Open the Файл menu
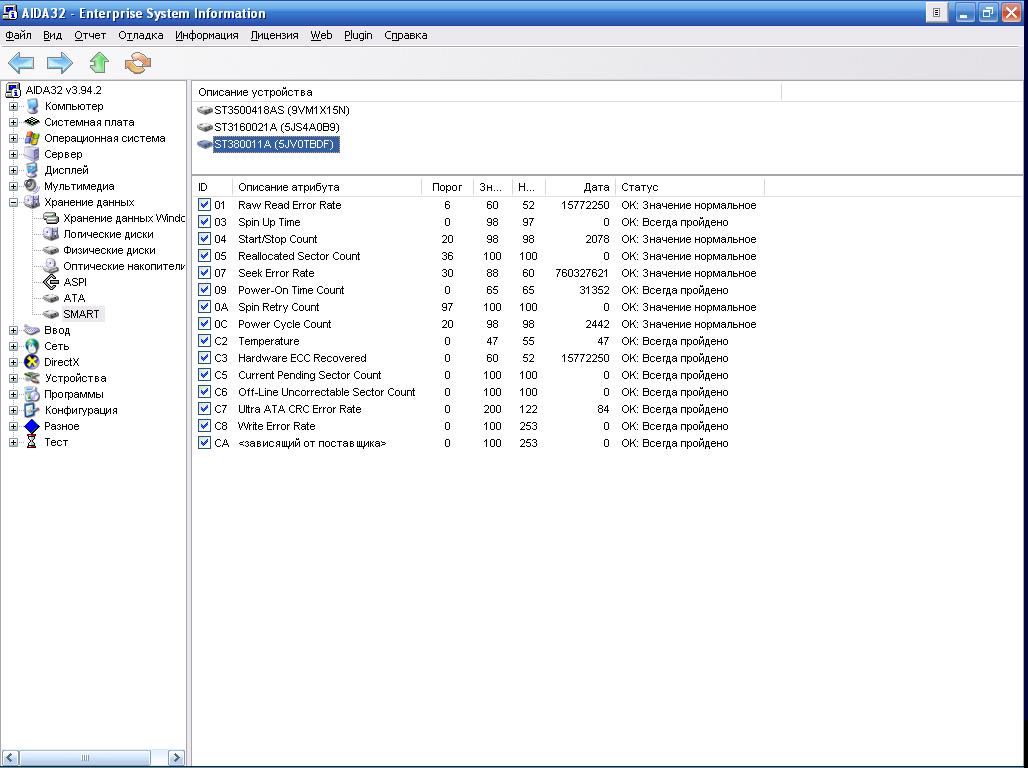The image size is (1028, 768). [18, 35]
